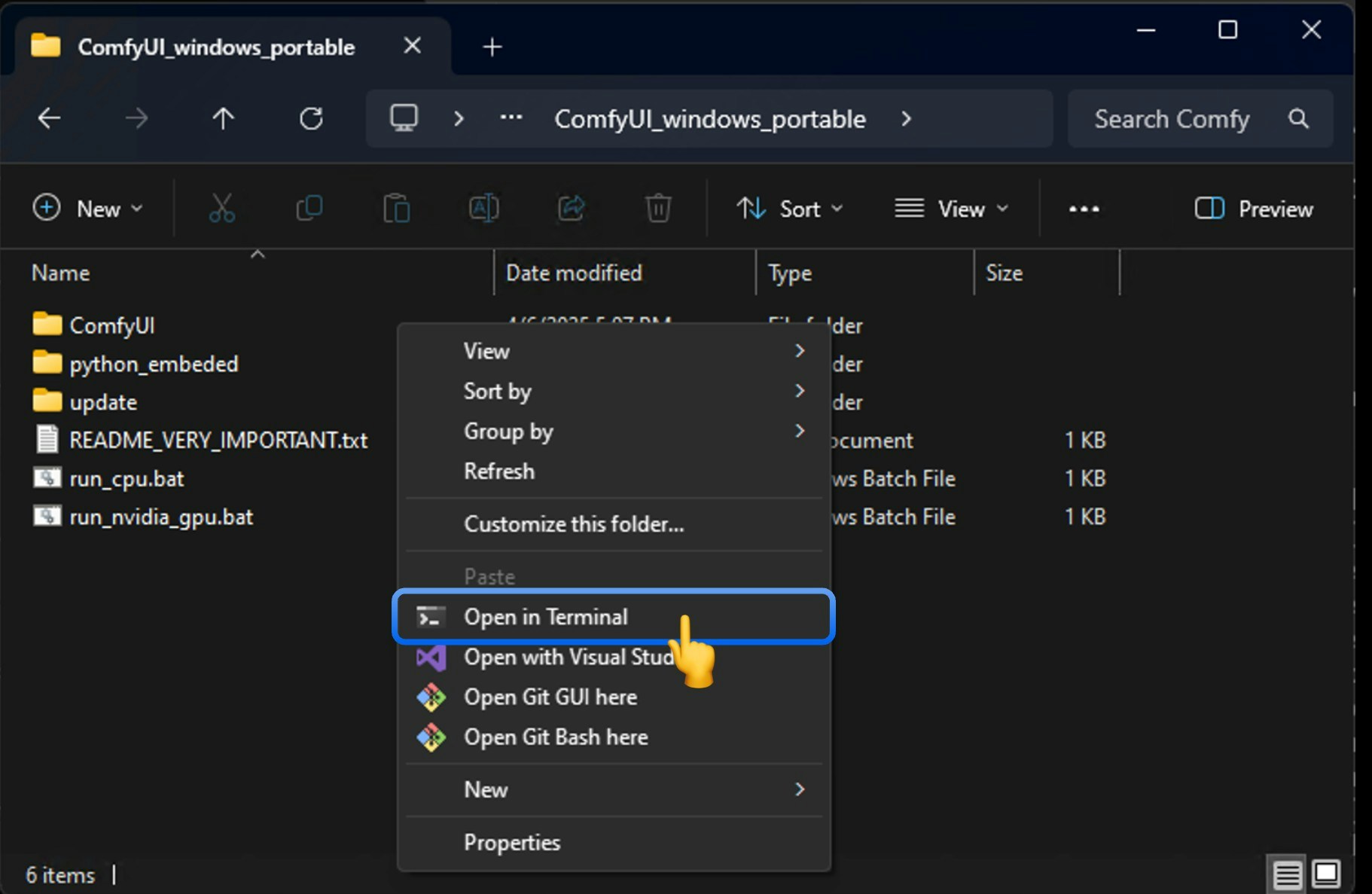
Task: Open the View dropdown in toolbar
Action: (x=952, y=209)
